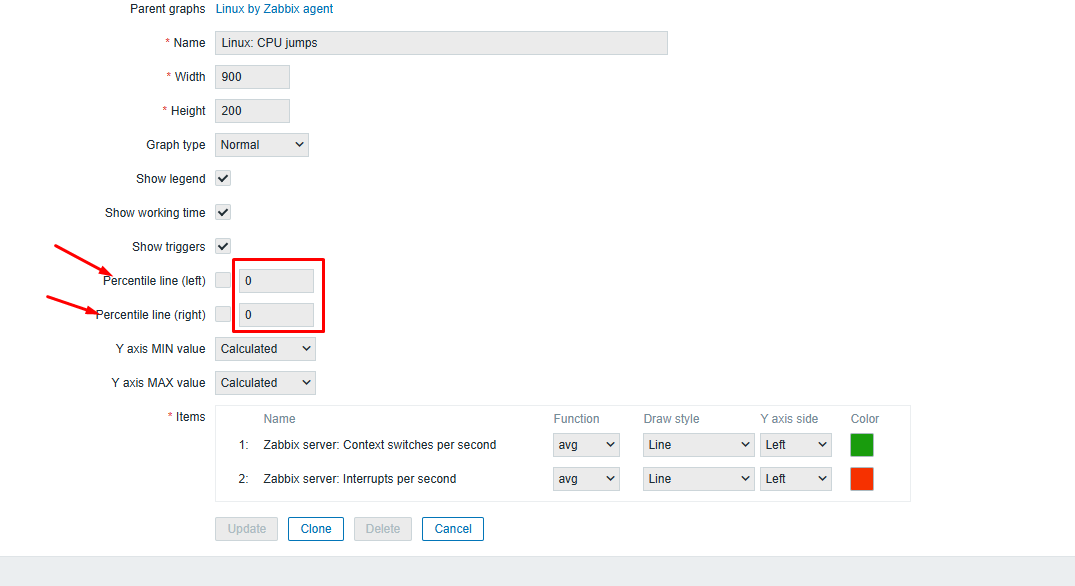
Task: Open the Graph type dropdown
Action: click(262, 145)
